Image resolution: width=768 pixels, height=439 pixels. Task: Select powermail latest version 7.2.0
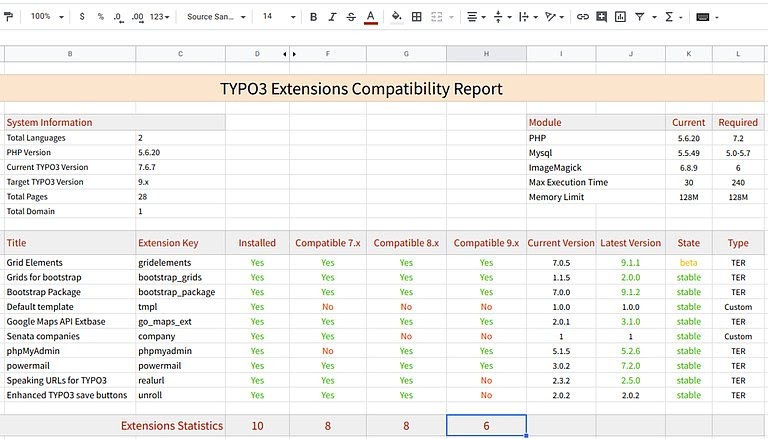click(x=630, y=366)
